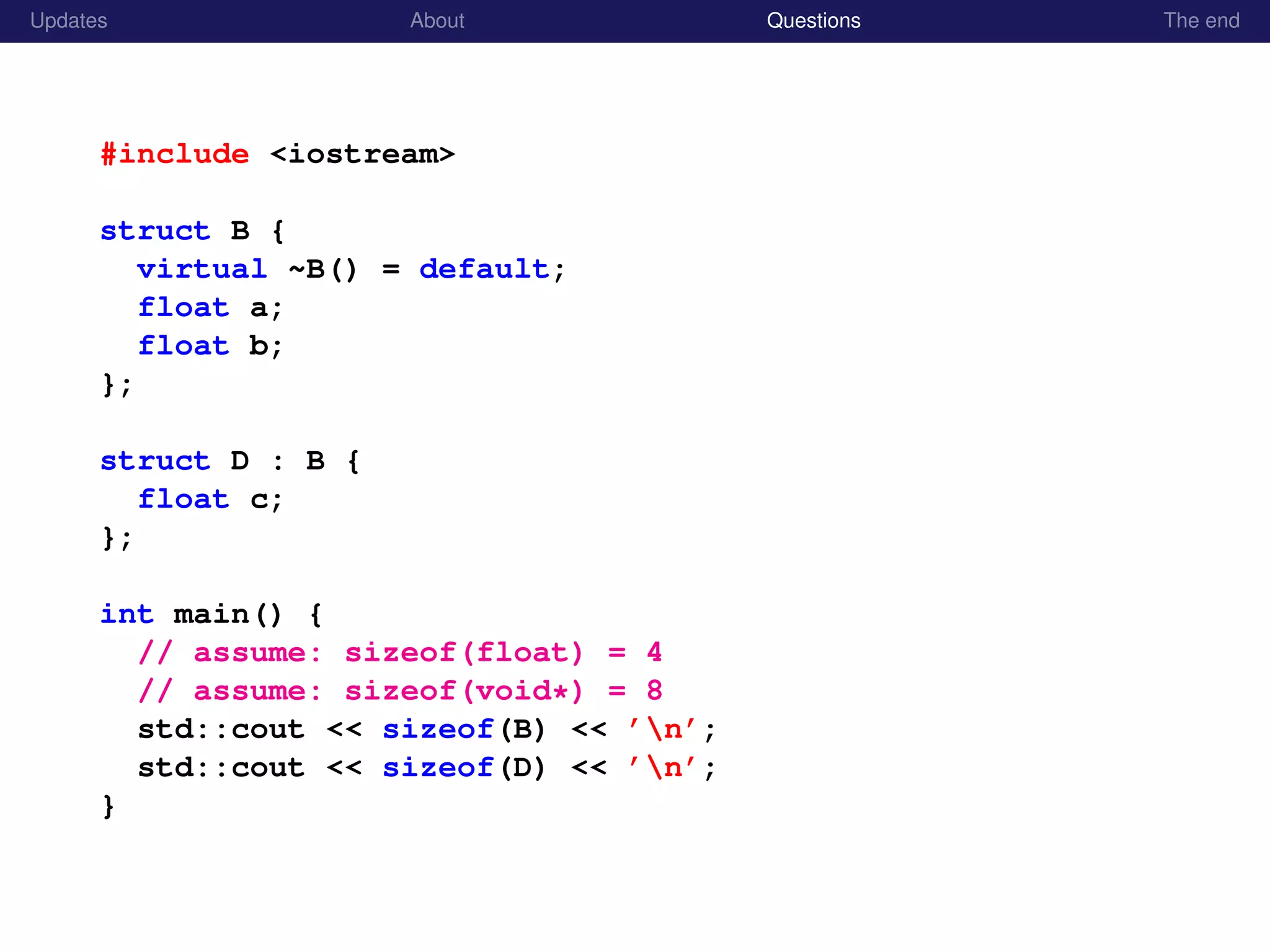Click sizeof(D) in the cout statement

[464, 768]
